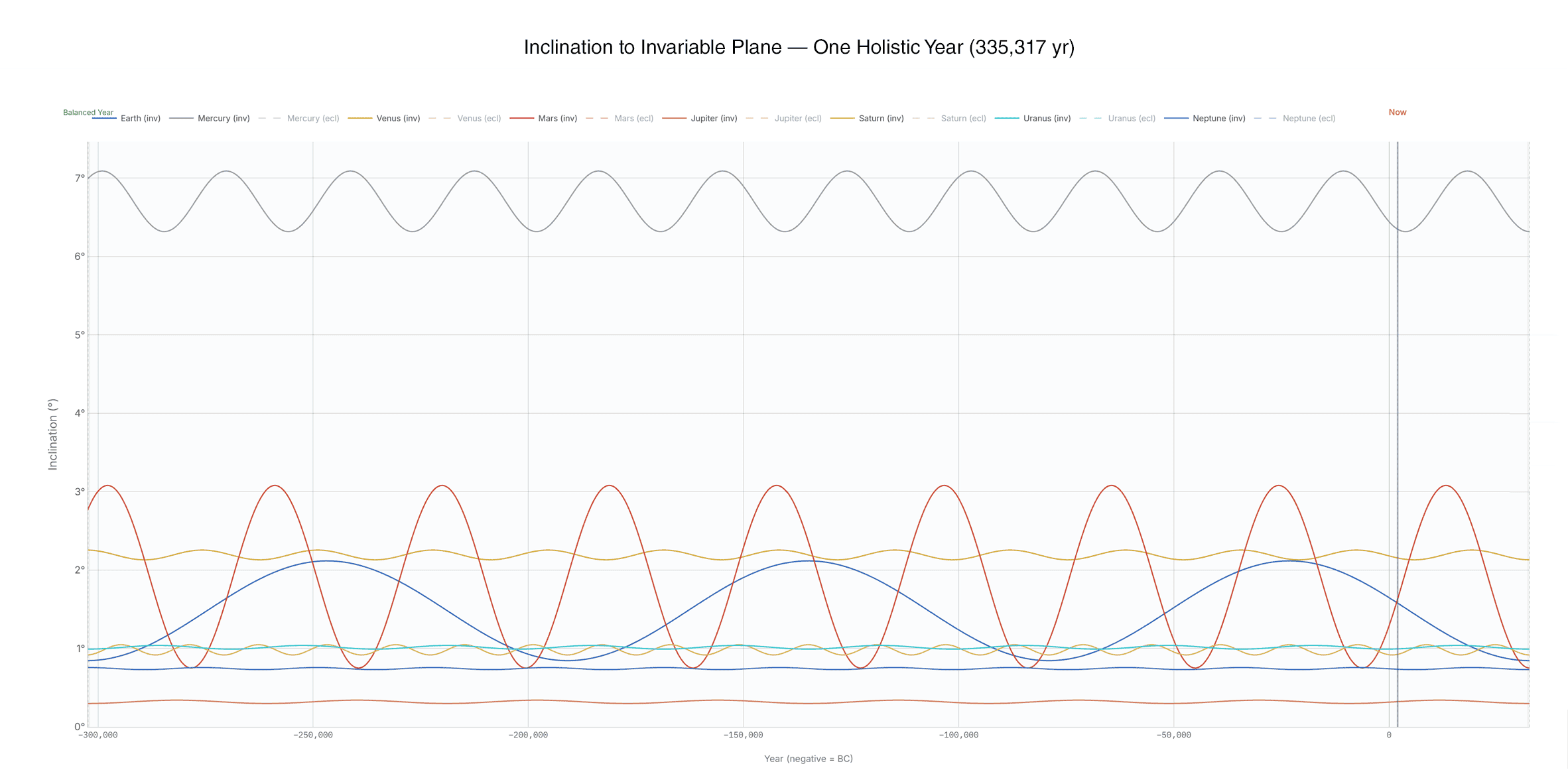Click the gray Mercury (inv) legend line symbol
This screenshot has height=772, width=1568.
[x=180, y=118]
